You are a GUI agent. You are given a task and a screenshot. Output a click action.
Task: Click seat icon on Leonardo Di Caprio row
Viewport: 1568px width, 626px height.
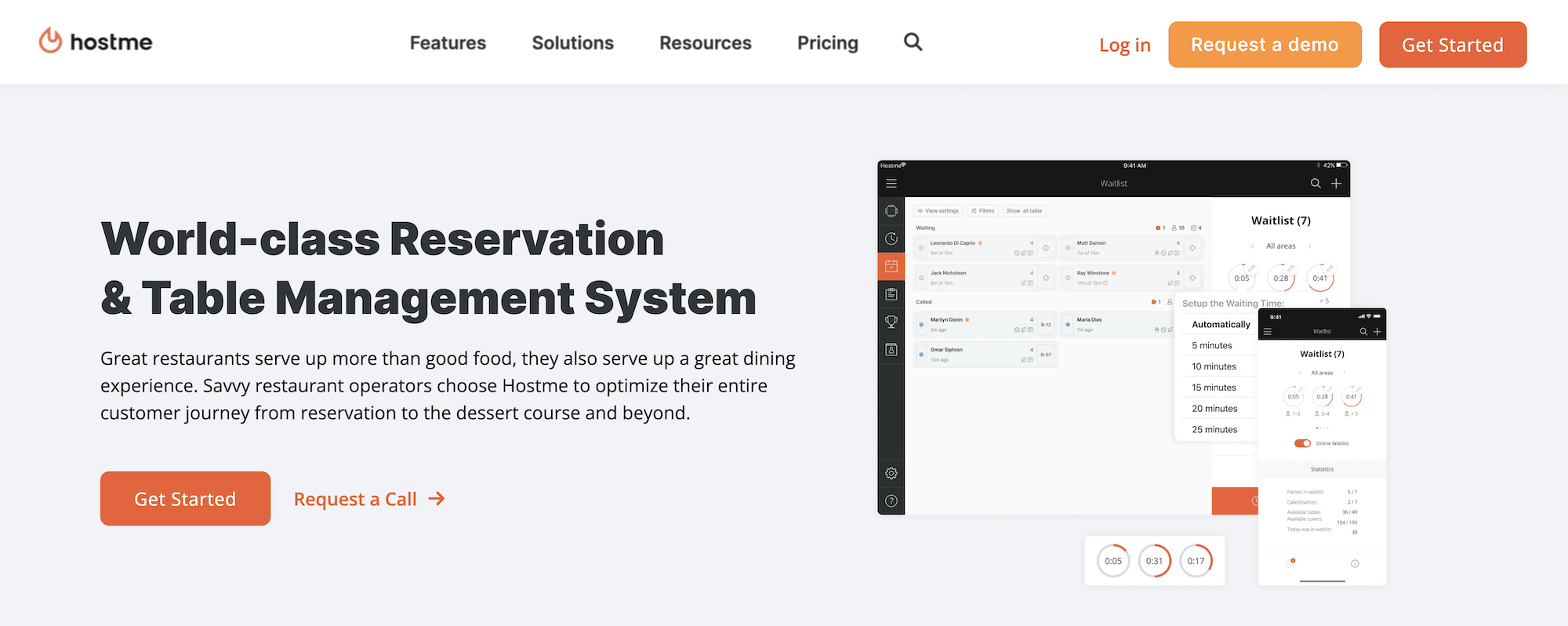click(x=1046, y=248)
